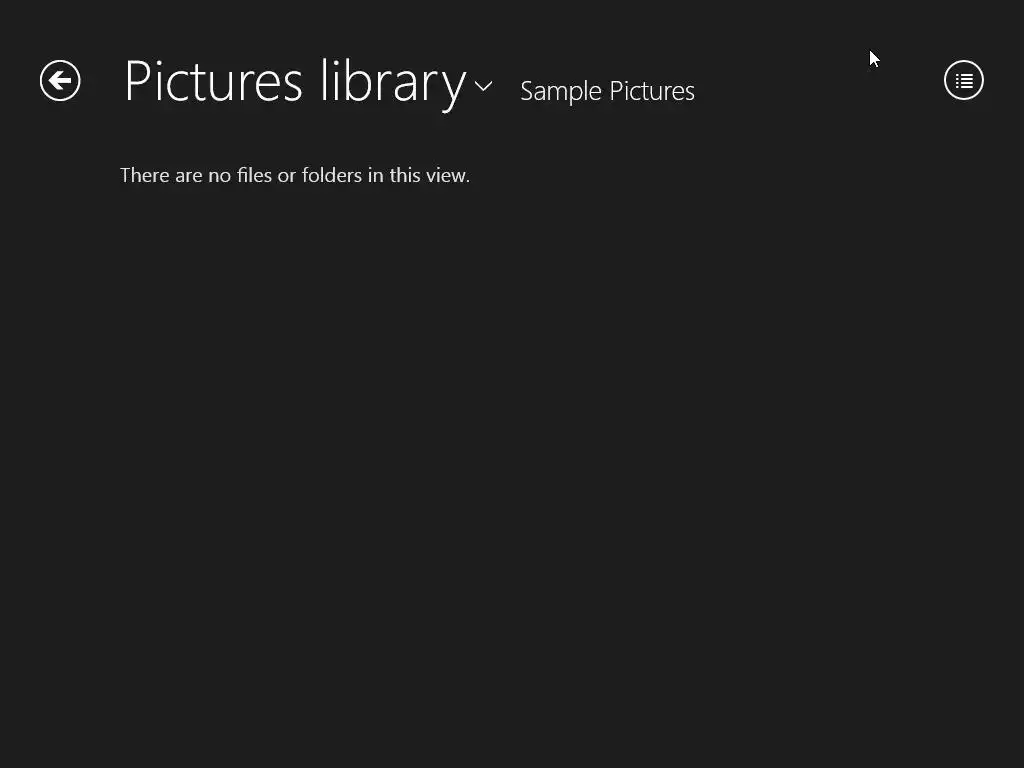Click the Pictures library title

[295, 82]
